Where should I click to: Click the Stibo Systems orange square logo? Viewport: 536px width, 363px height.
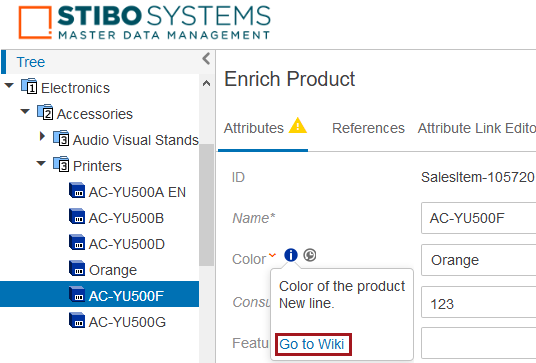[x=35, y=22]
